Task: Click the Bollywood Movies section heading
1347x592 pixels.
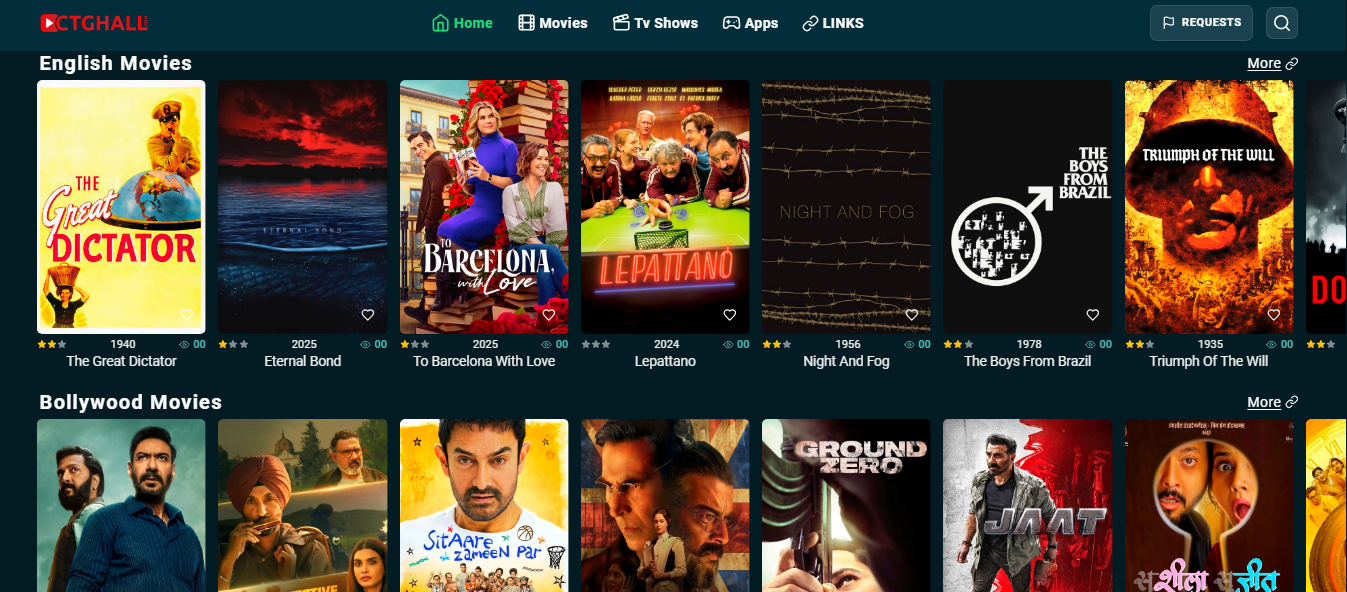Action: tap(130, 402)
